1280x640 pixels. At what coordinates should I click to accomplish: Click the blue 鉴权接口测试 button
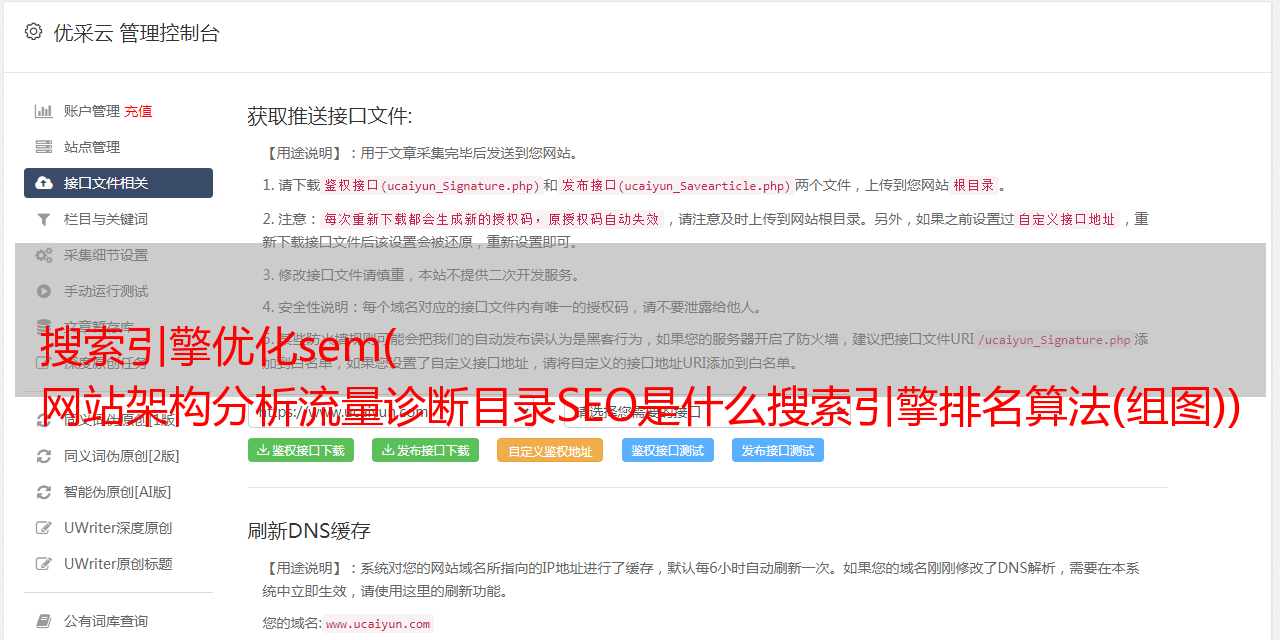[x=668, y=450]
